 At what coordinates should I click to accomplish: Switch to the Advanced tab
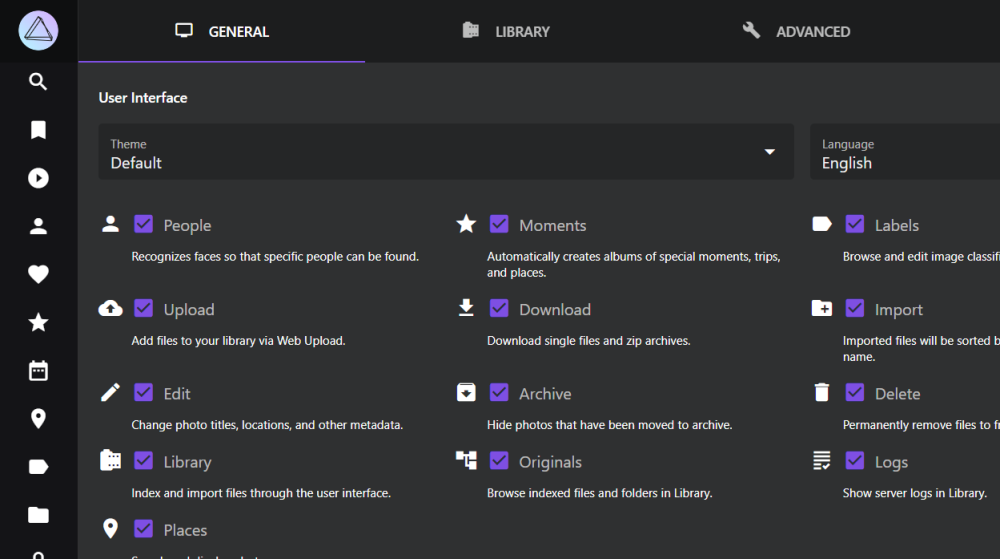[796, 31]
